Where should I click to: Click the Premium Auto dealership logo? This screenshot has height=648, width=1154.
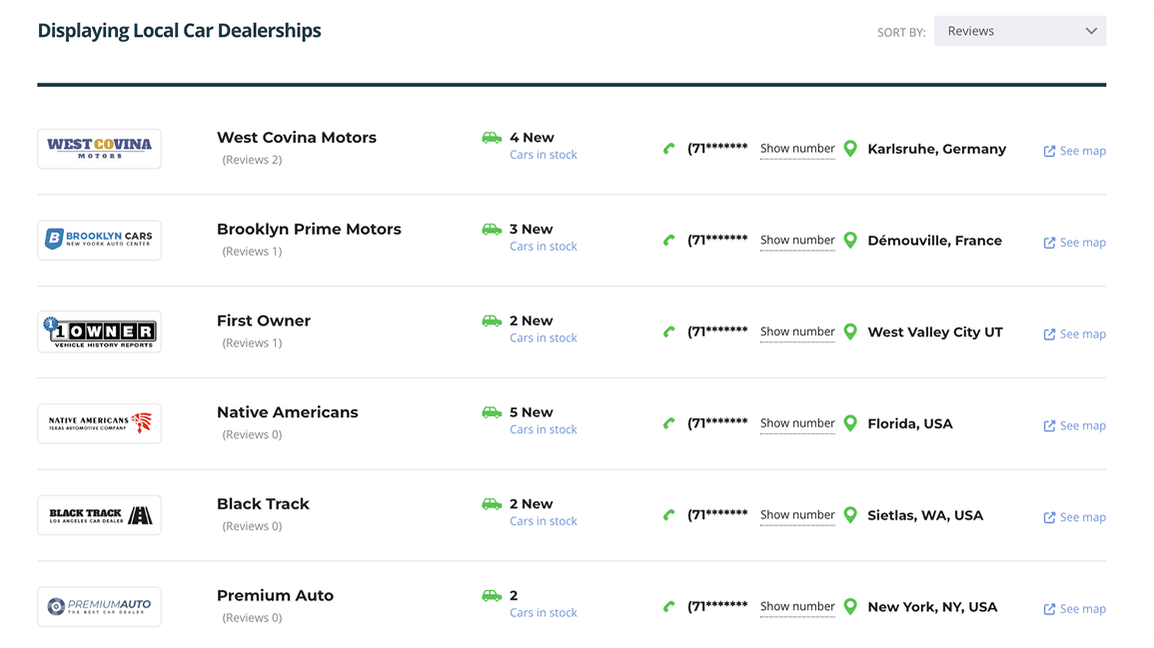click(99, 606)
